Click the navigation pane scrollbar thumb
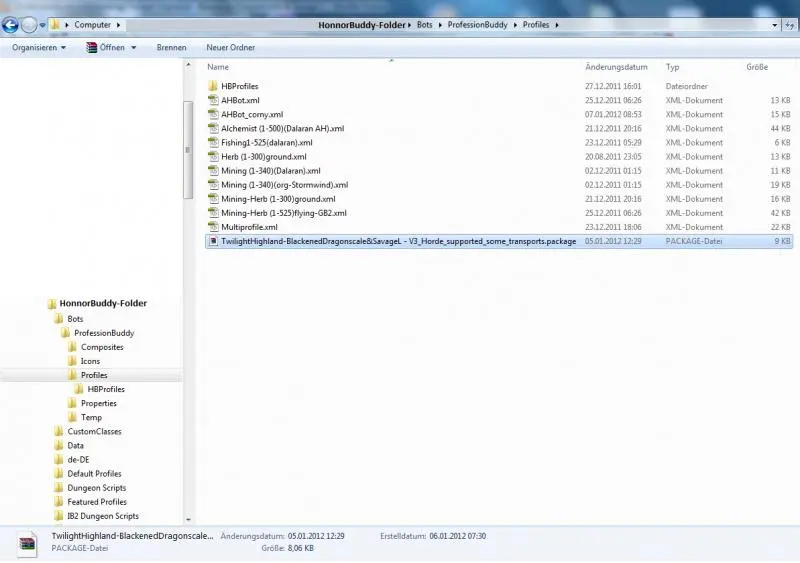The height and width of the screenshot is (563, 800). [x=188, y=150]
